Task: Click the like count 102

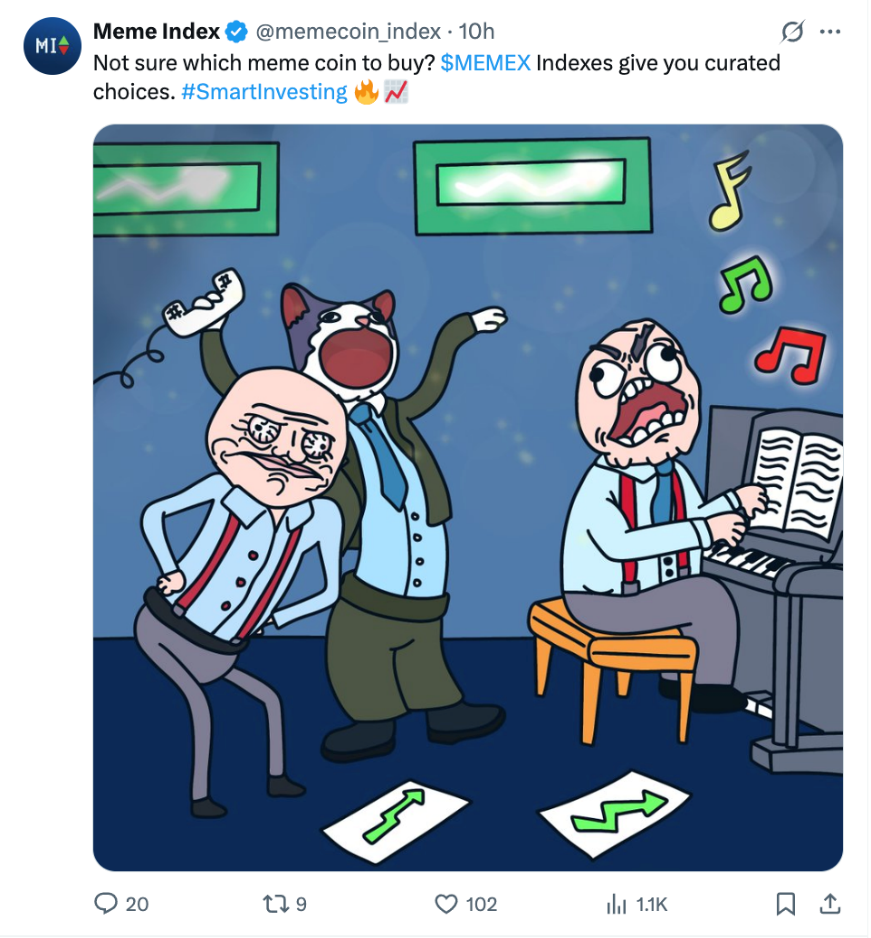Action: coord(482,904)
